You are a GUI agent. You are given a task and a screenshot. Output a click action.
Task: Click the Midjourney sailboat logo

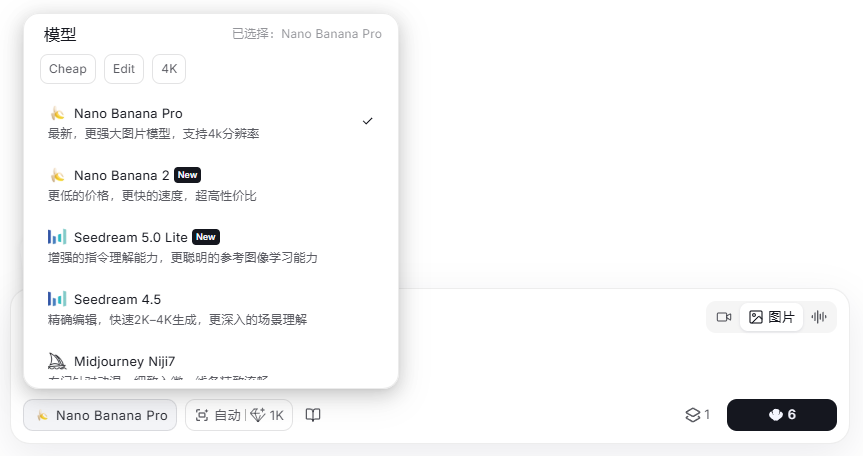[x=57, y=361]
